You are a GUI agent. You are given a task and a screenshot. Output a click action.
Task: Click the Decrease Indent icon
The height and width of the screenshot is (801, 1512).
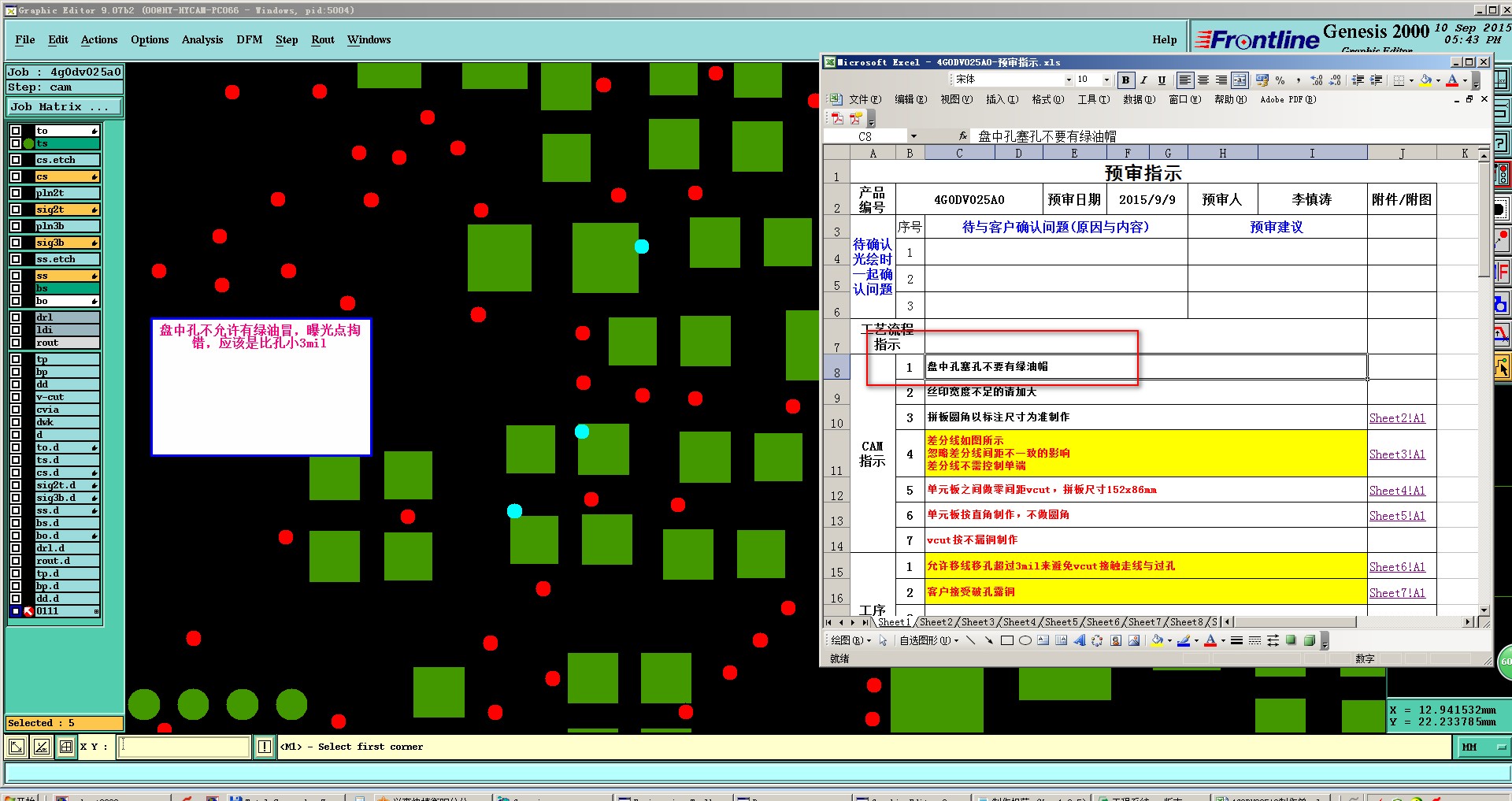pos(1358,80)
